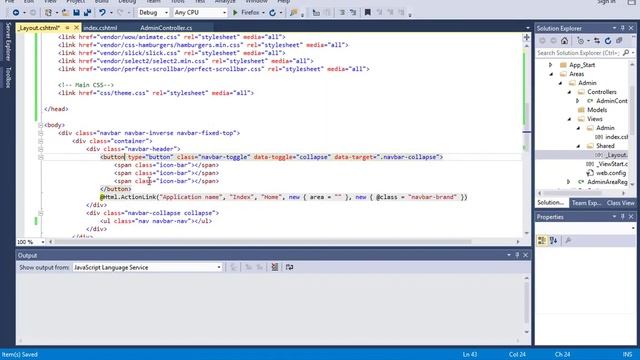The height and width of the screenshot is (360, 640).
Task: Click the Navigate Backward arrow in toolbar
Action: (x=16, y=13)
